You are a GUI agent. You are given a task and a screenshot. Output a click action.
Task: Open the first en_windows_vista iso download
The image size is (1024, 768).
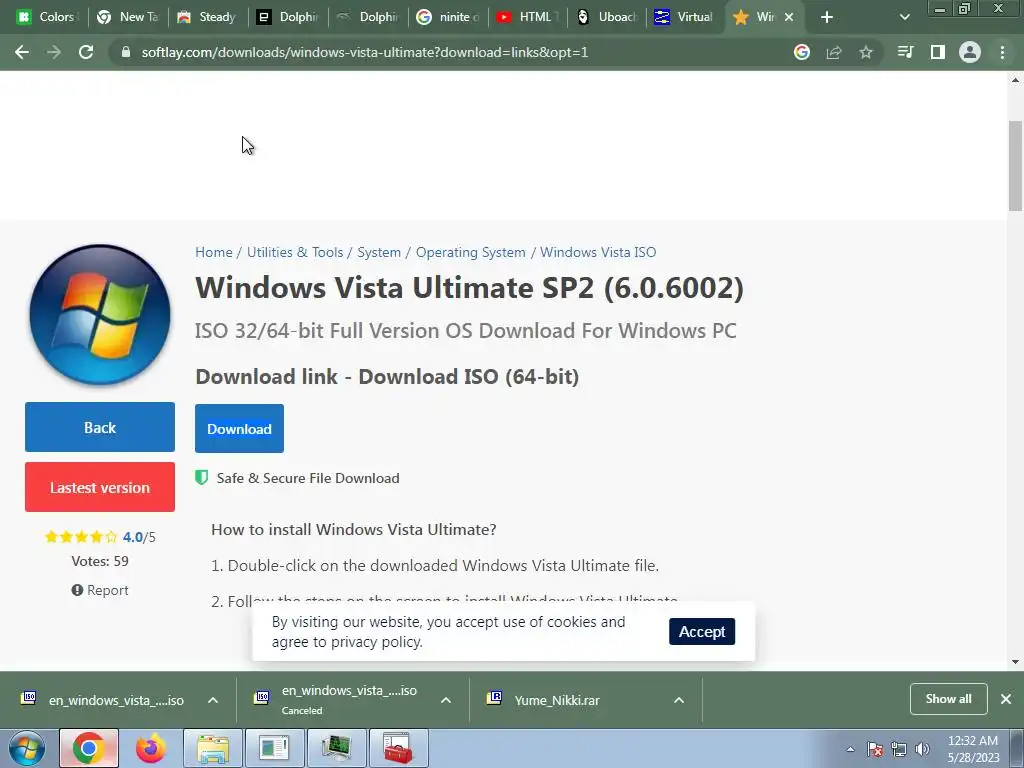[x=116, y=700]
